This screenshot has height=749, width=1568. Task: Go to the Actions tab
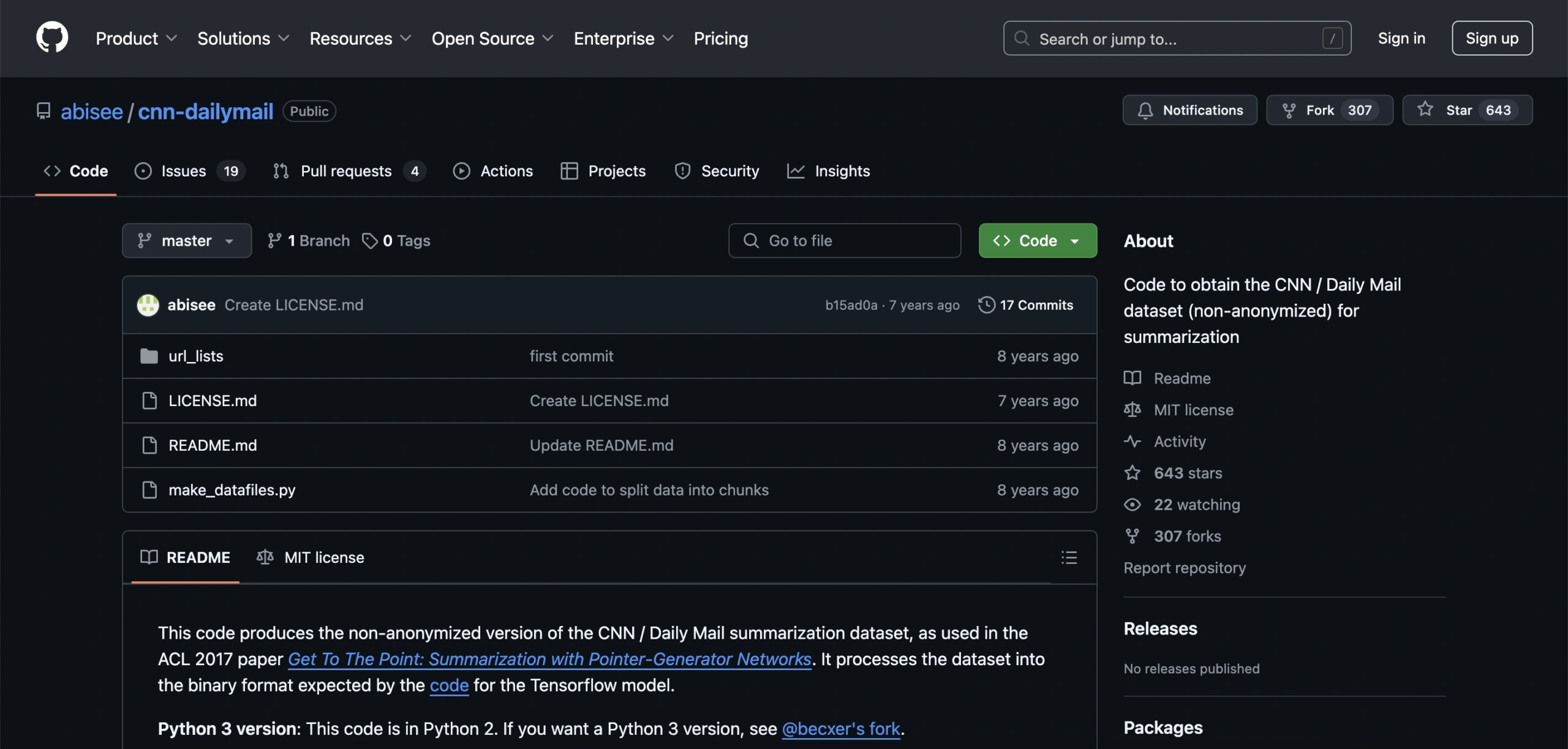coord(493,171)
